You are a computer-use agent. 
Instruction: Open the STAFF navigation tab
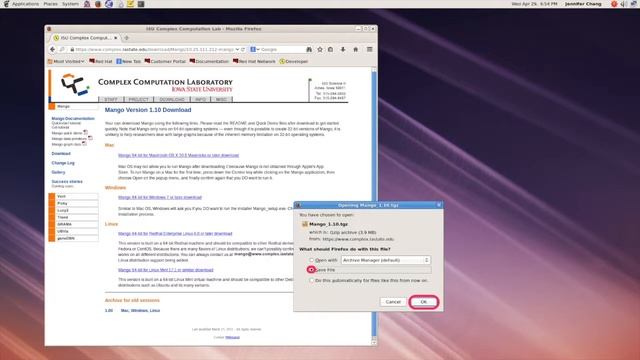tap(111, 99)
